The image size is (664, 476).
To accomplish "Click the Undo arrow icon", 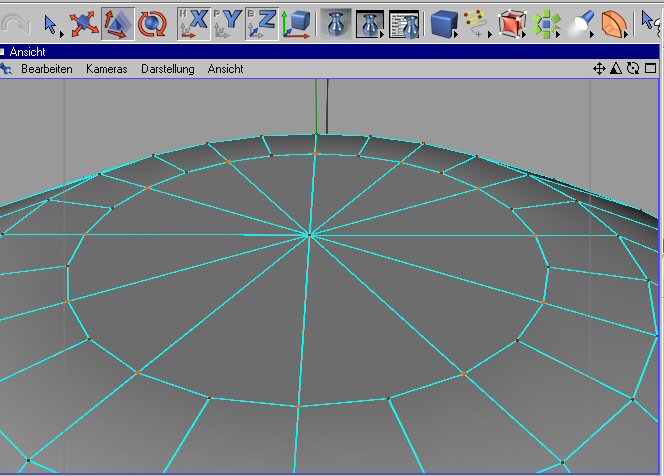I will [11, 22].
